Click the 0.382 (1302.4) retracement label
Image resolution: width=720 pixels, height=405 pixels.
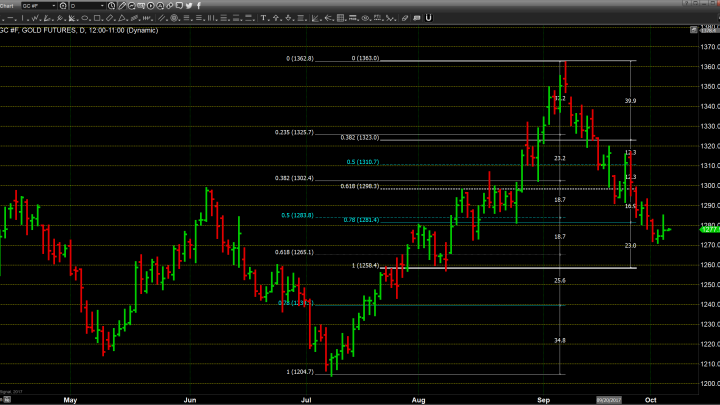(x=294, y=178)
